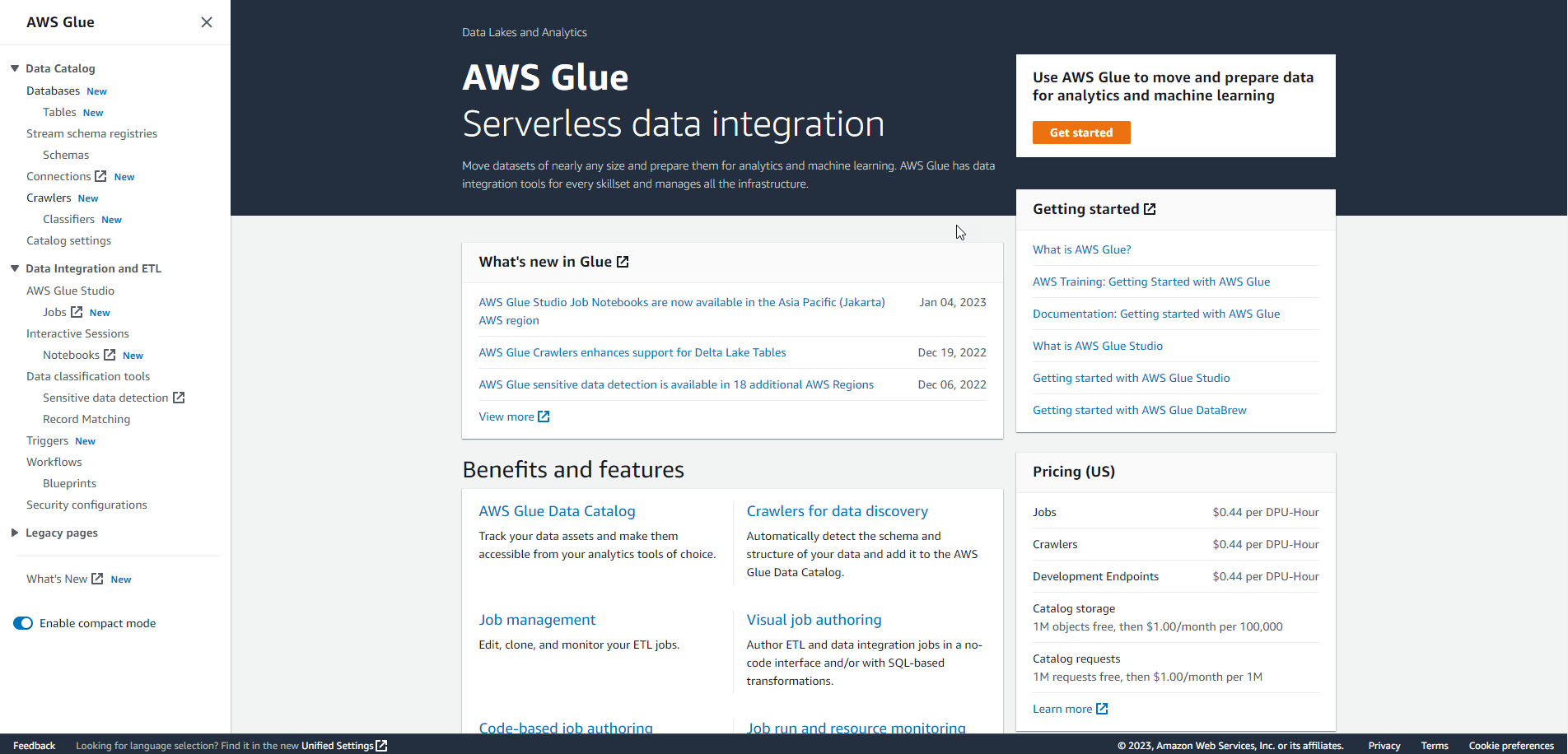The height and width of the screenshot is (754, 1568).
Task: Open Tables in the sidebar
Action: 59,112
